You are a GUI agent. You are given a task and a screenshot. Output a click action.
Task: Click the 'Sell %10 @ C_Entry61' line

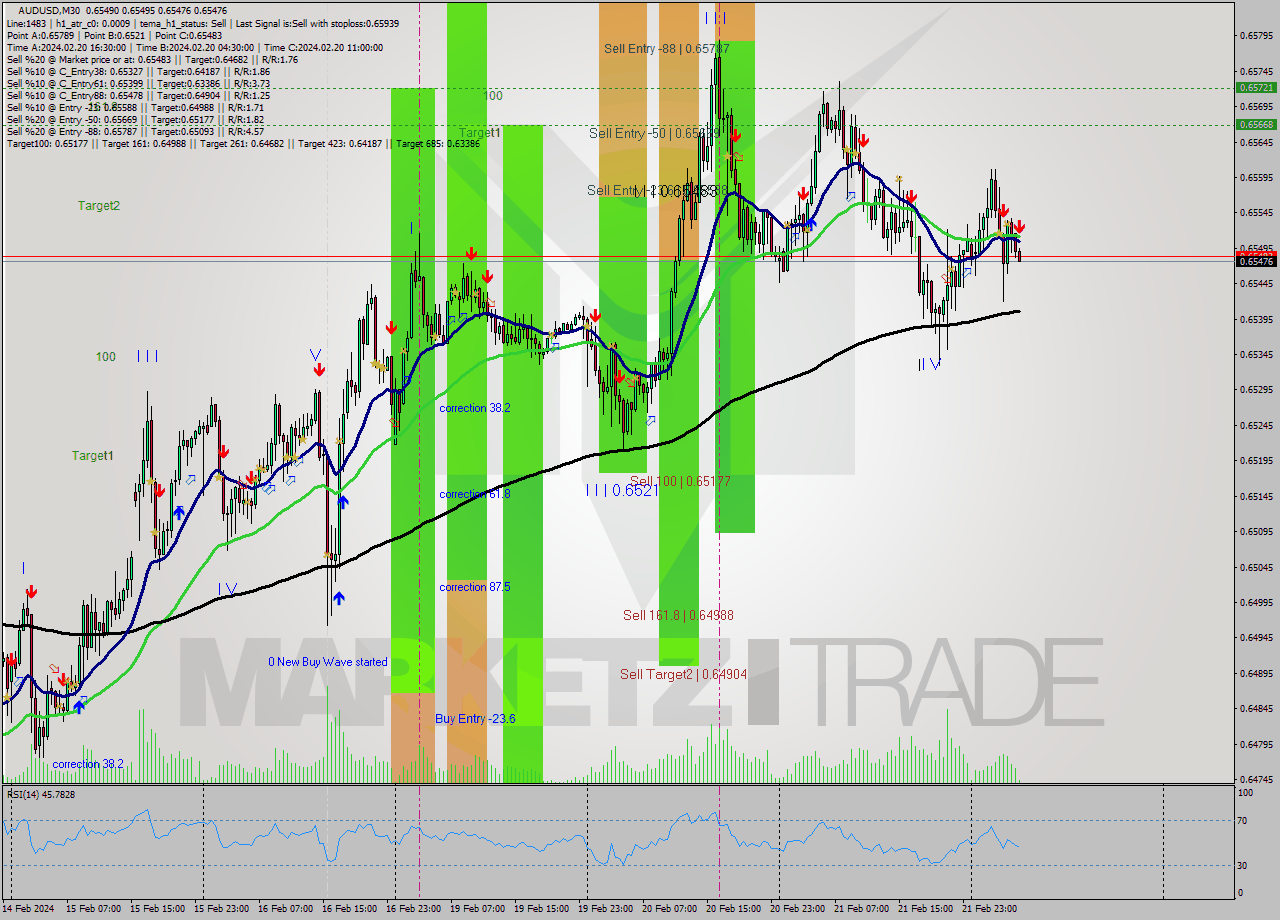pos(138,84)
